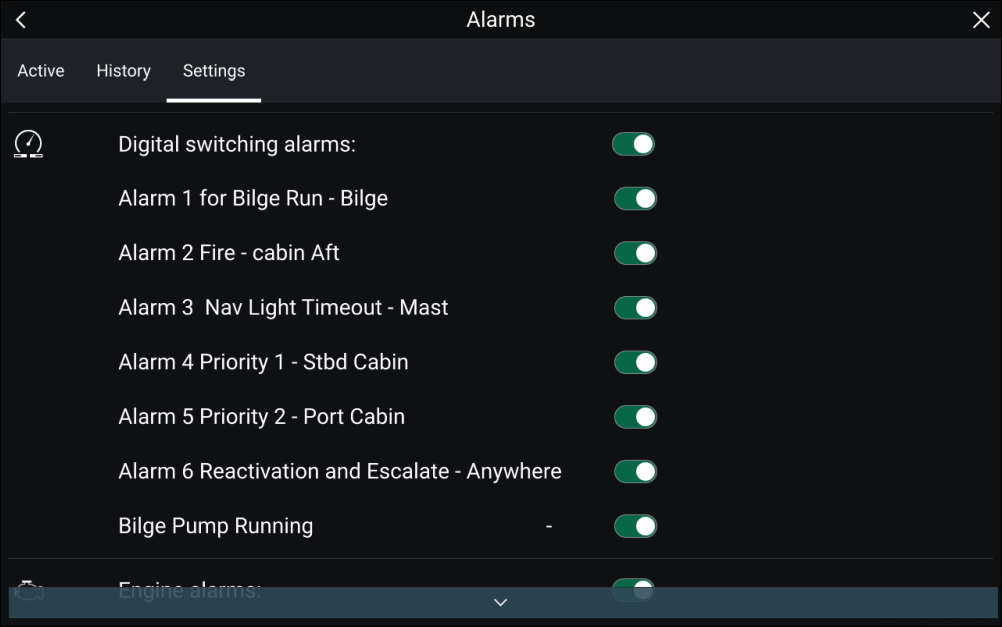Disable Alarm 1 for Bilge Run
Screen dimensions: 1002x627
click(x=635, y=198)
